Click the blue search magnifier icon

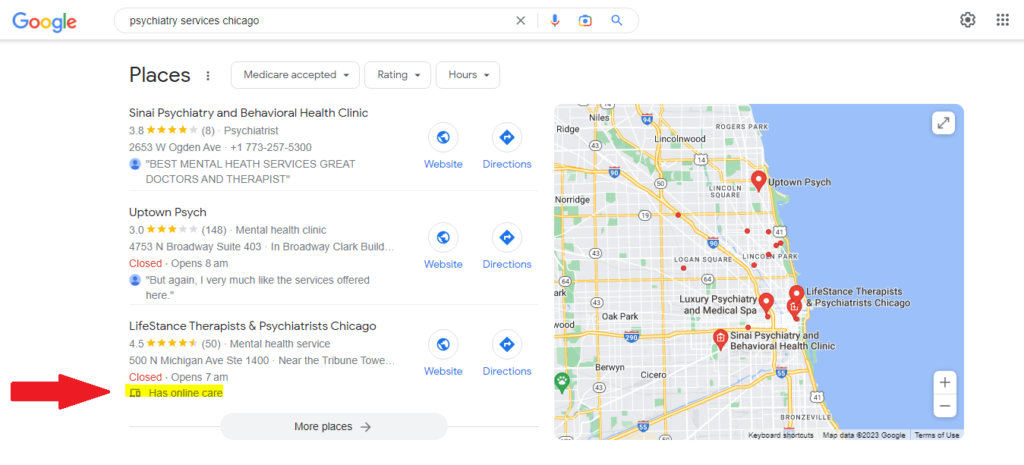(616, 20)
